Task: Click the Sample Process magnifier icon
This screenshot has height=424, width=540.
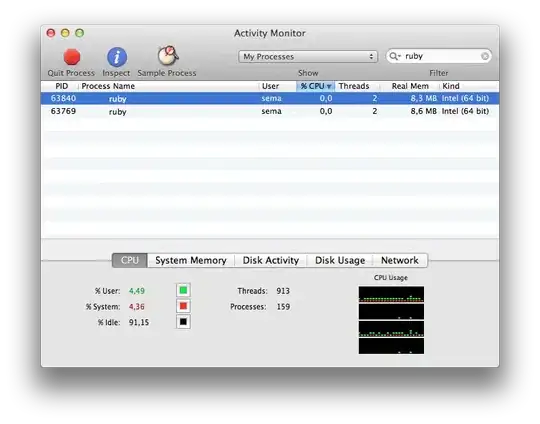Action: [168, 56]
